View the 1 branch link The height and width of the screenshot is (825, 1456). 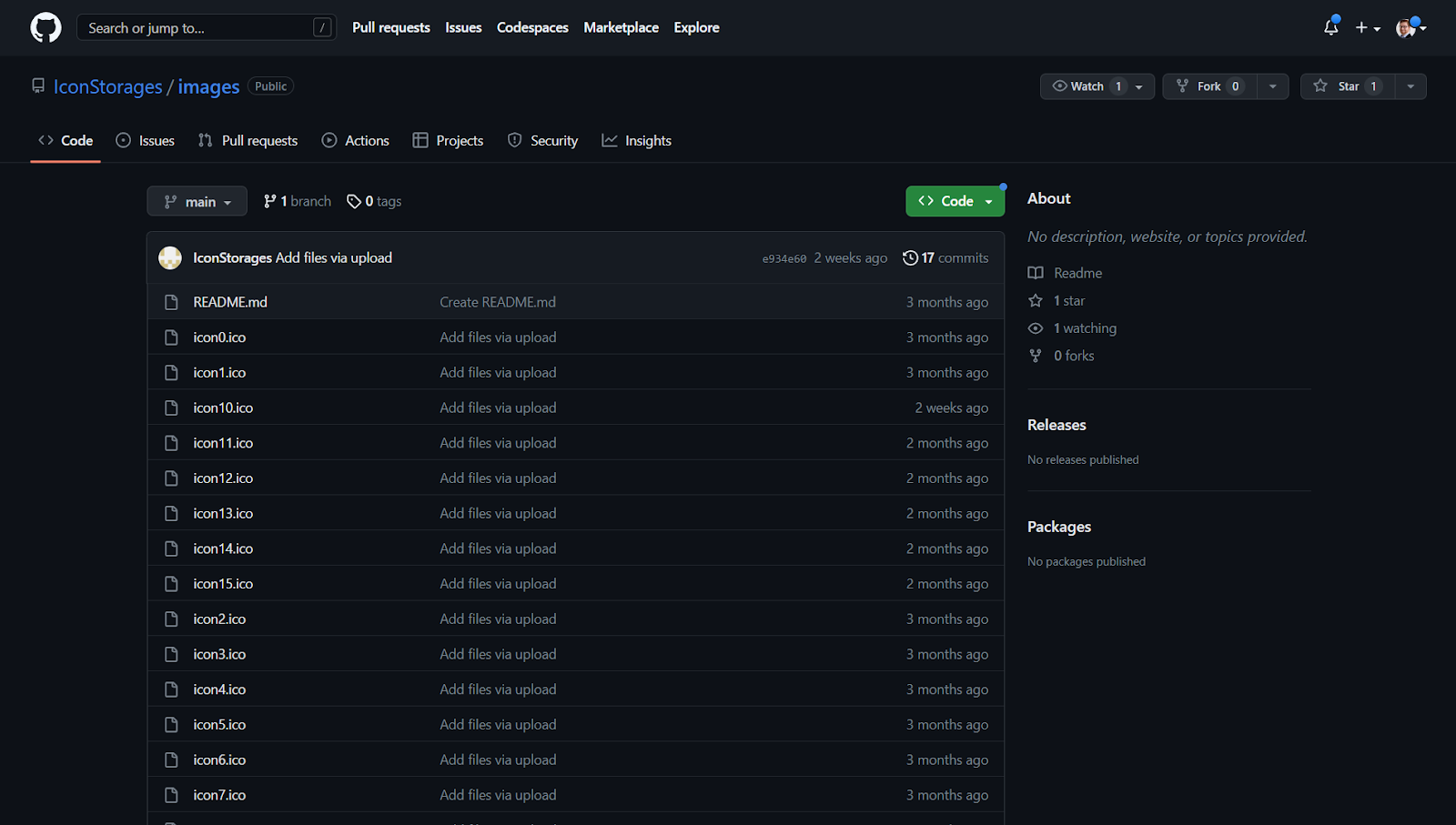coord(298,201)
